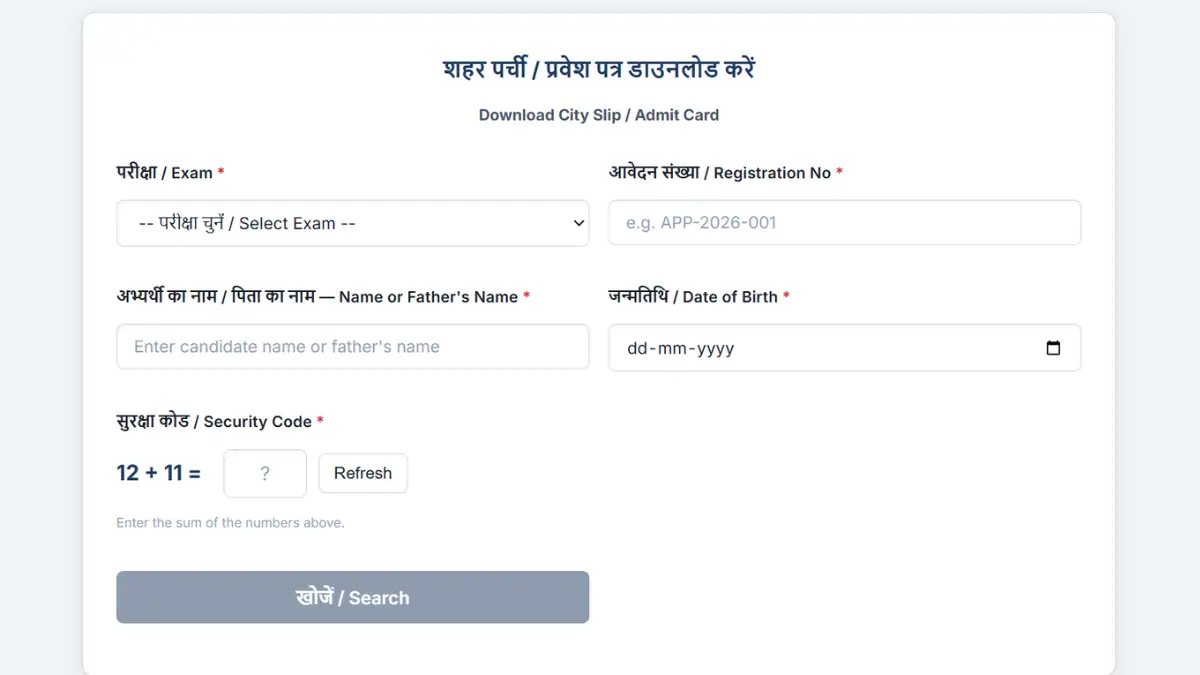Viewport: 1200px width, 675px height.
Task: Click the "12 + 11 =" captcha text
Action: pos(158,472)
